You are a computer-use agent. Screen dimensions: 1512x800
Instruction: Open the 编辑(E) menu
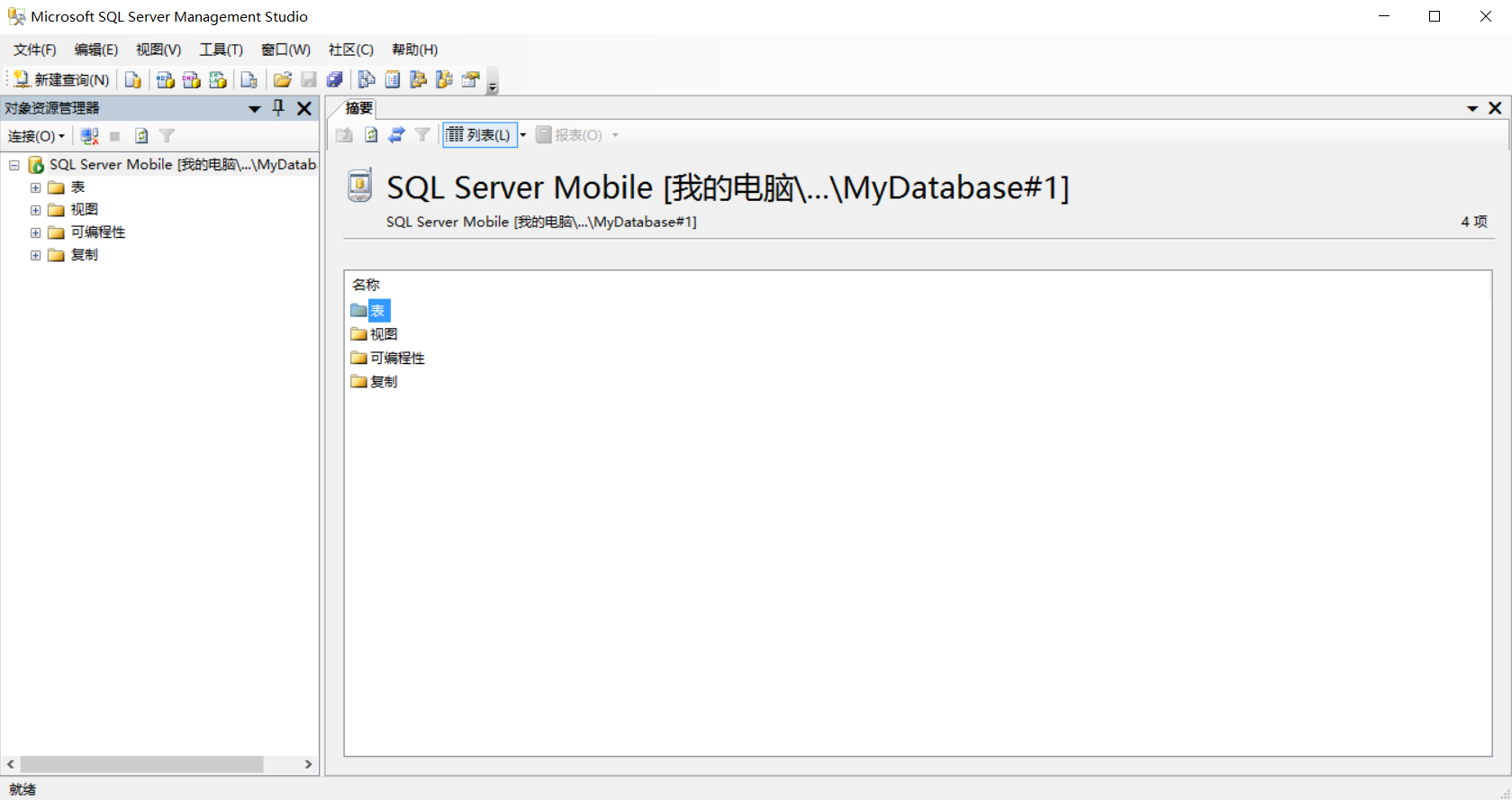click(96, 50)
